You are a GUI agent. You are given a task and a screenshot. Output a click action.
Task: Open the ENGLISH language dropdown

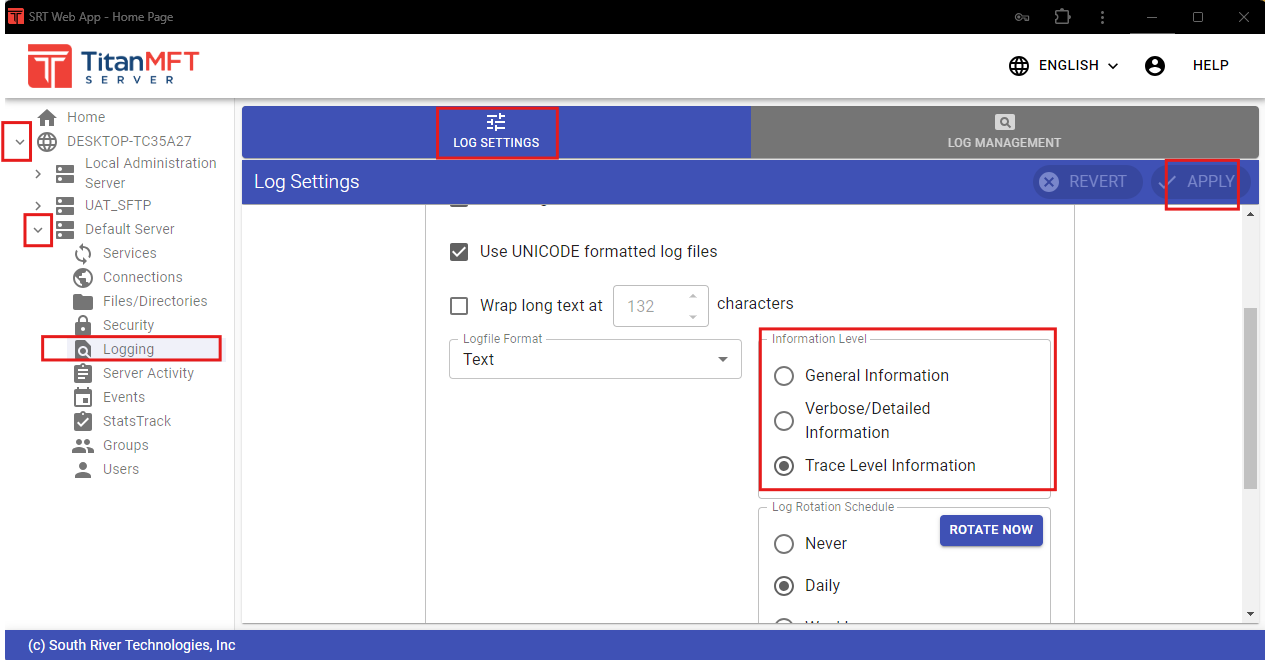coord(1064,66)
